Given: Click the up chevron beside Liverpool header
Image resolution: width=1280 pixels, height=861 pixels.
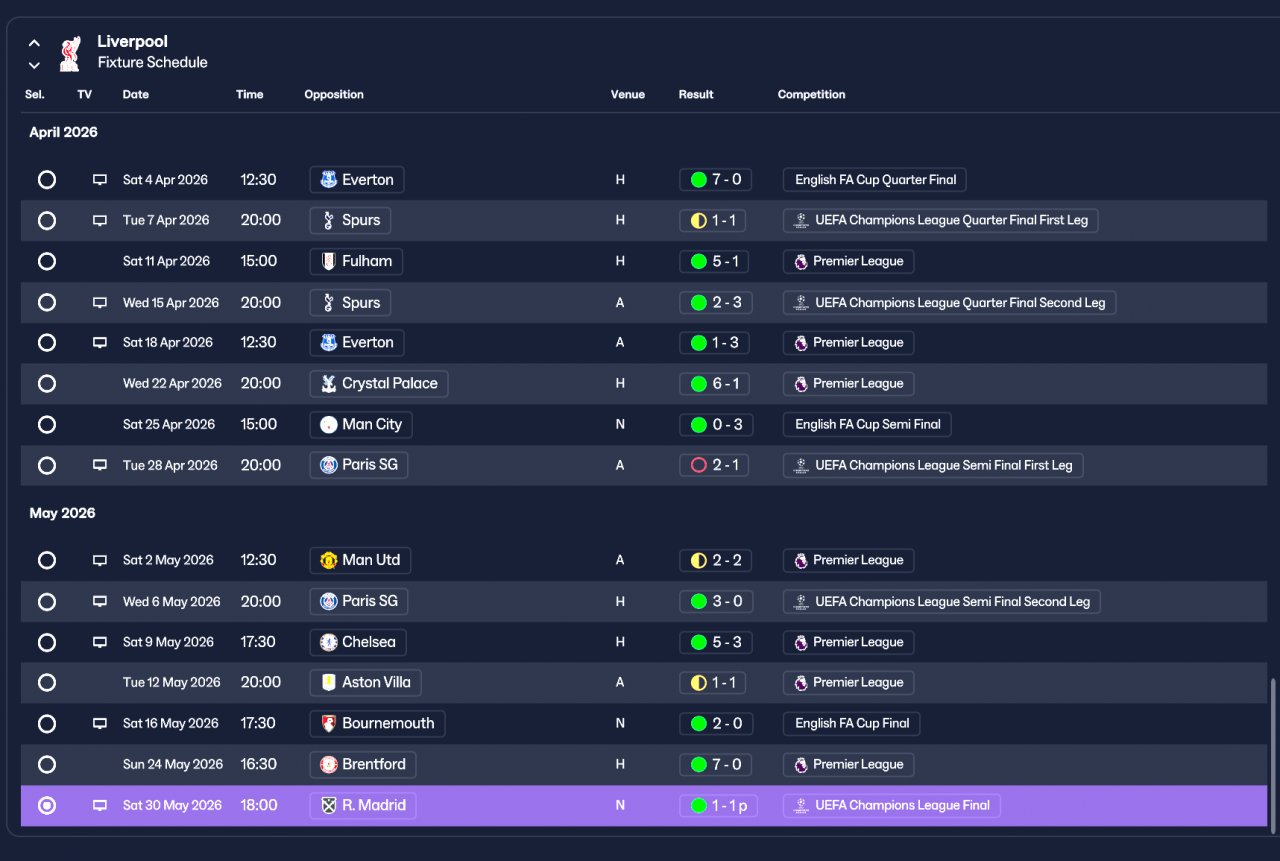Looking at the screenshot, I should (34, 43).
